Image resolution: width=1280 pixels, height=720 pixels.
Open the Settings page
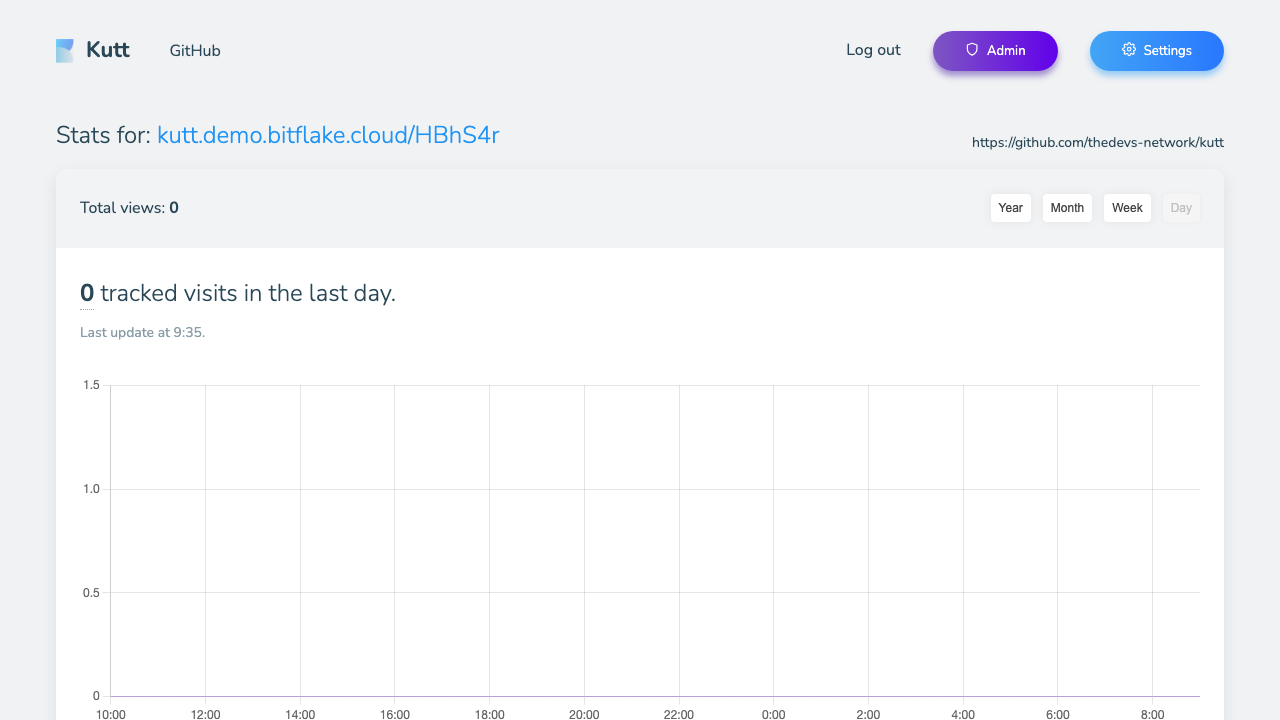pos(1157,51)
